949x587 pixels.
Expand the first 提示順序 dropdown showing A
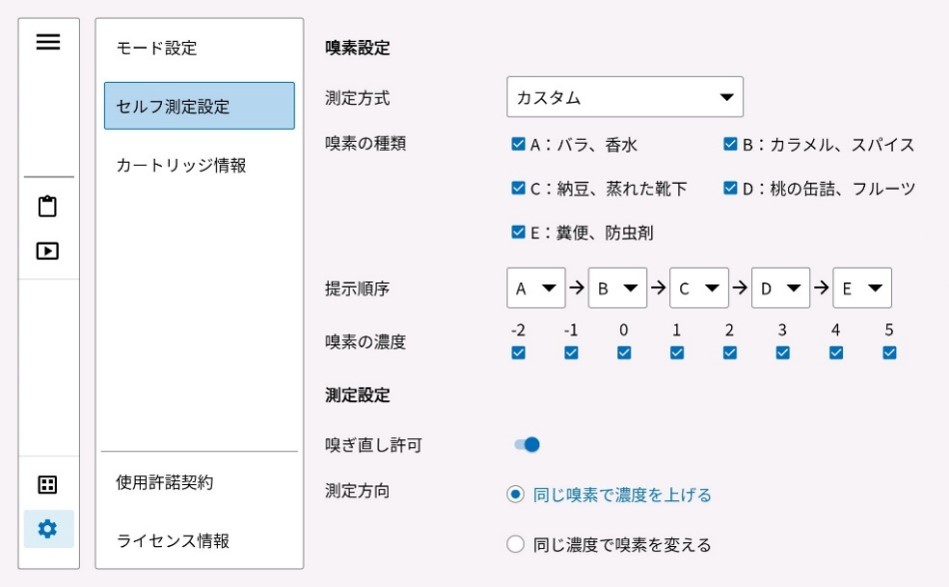pyautogui.click(x=536, y=288)
